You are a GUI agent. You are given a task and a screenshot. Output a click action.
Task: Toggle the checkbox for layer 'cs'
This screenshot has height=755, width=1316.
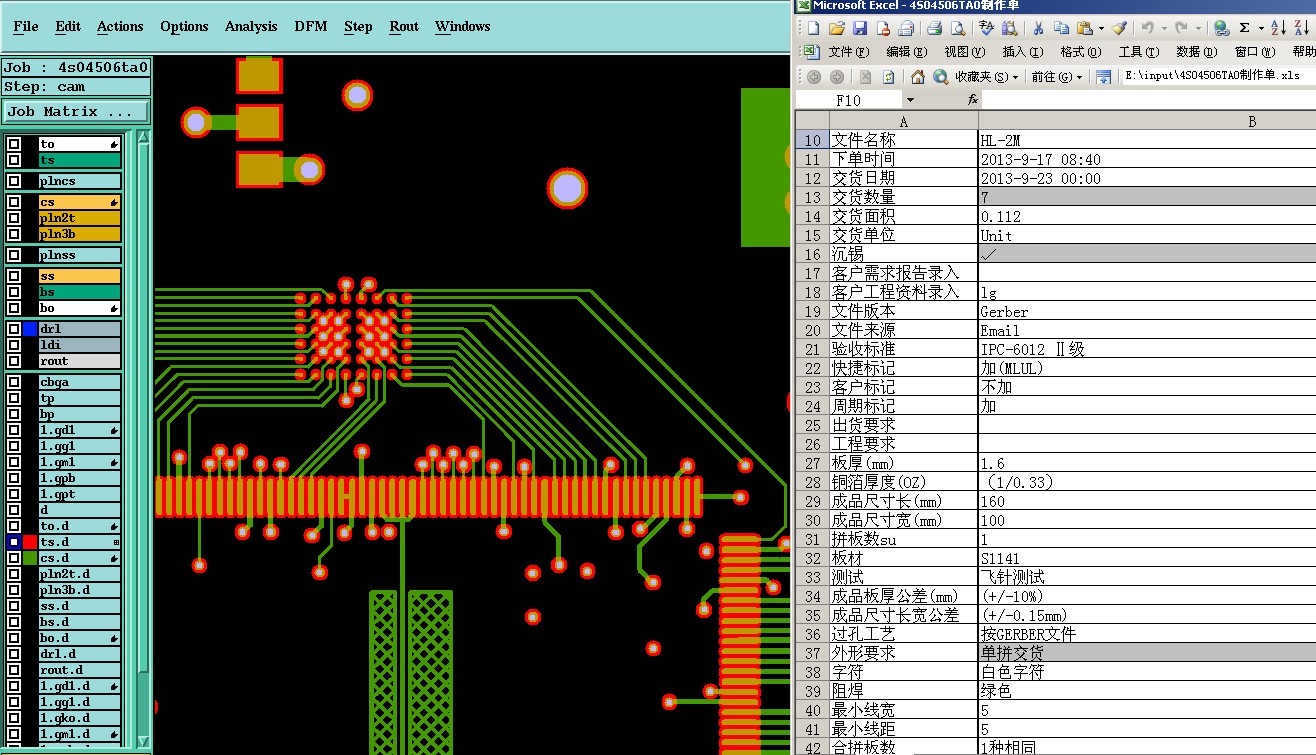pyautogui.click(x=14, y=202)
